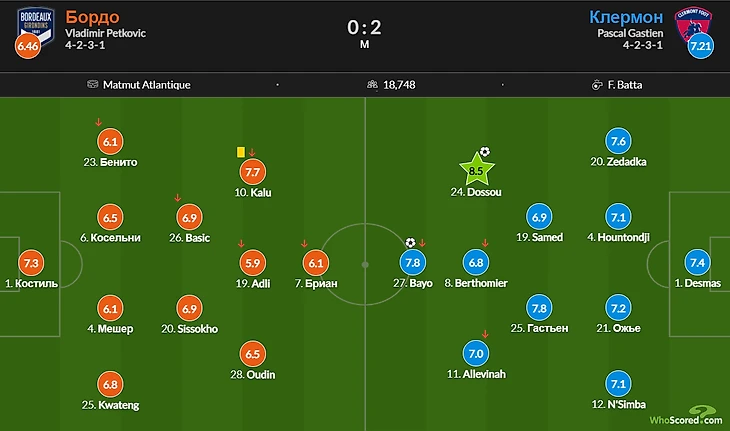Click Бенито's substitution arrow indicator

[98, 123]
